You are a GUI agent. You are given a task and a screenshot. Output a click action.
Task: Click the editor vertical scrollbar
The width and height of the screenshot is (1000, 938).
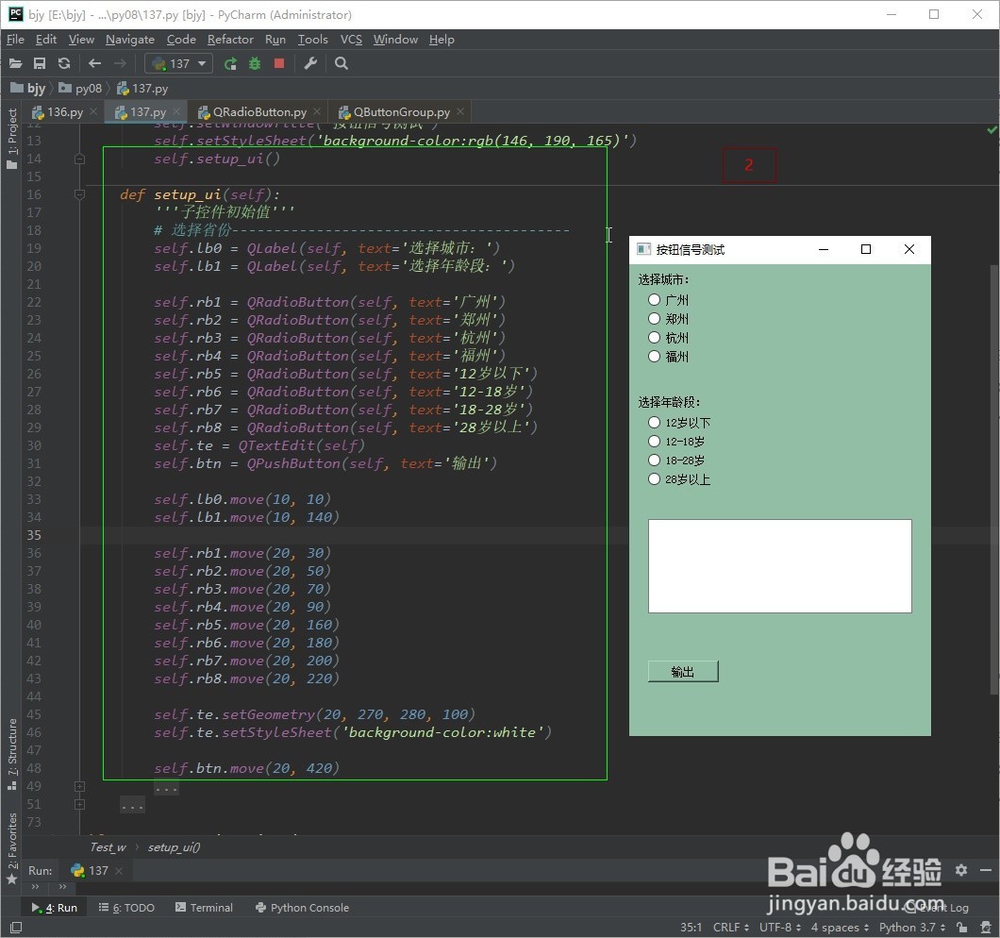[994, 478]
